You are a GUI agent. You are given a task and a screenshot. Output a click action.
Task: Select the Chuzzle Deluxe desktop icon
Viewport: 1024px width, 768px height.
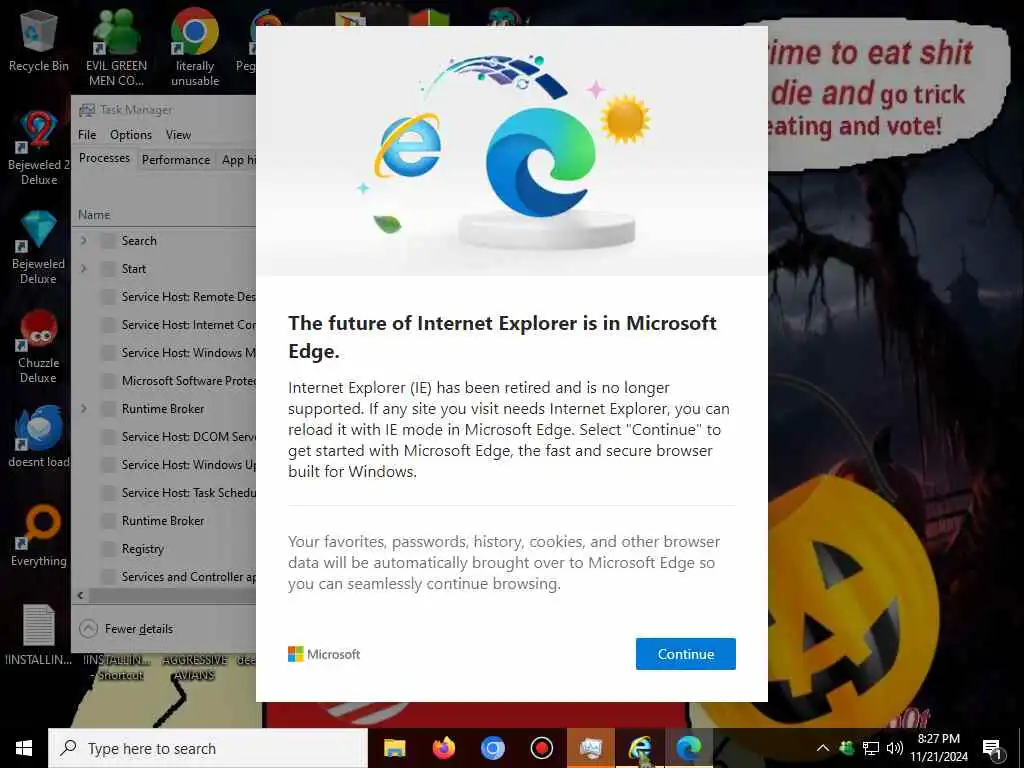coord(39,347)
